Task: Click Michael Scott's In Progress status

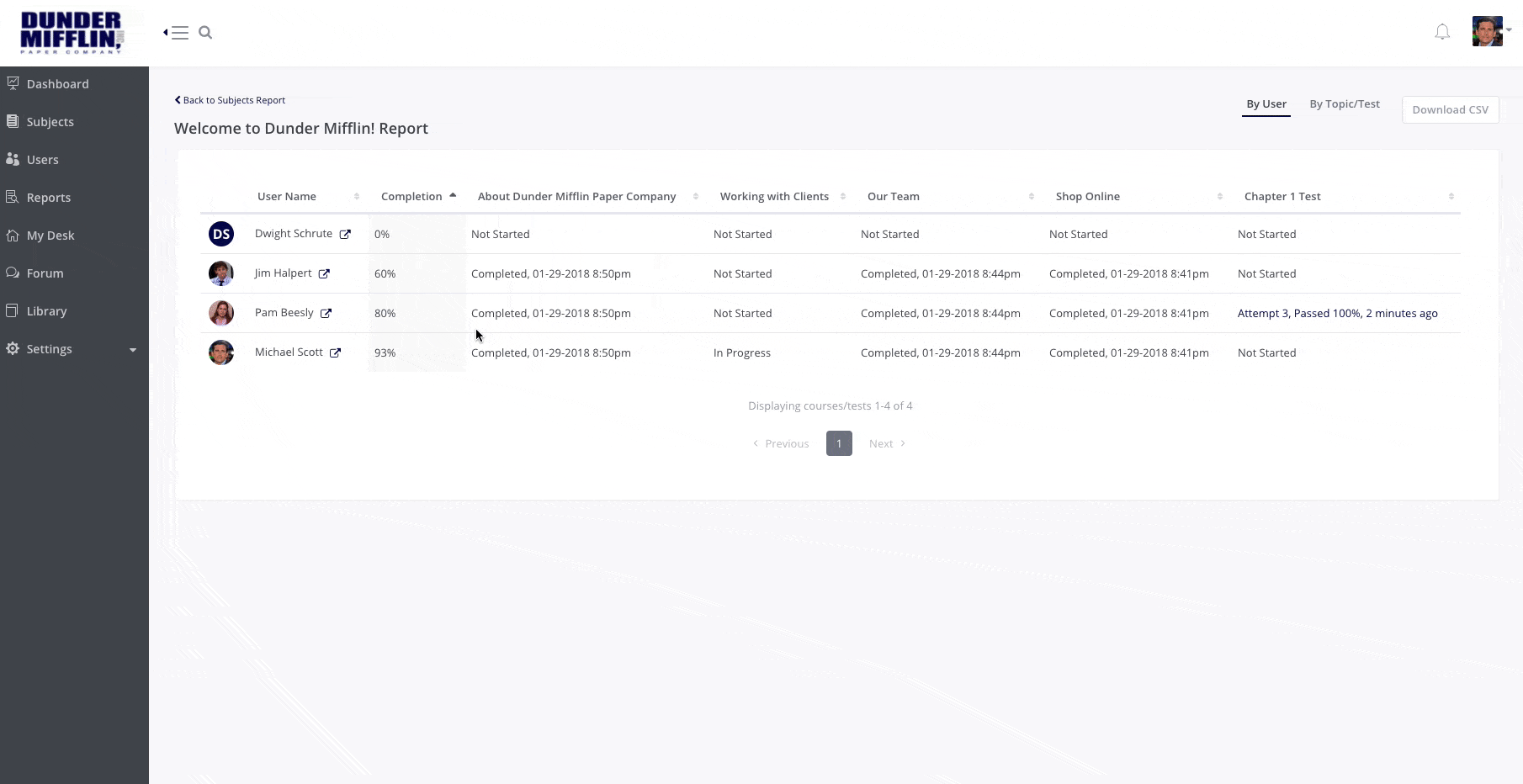Action: [x=742, y=353]
